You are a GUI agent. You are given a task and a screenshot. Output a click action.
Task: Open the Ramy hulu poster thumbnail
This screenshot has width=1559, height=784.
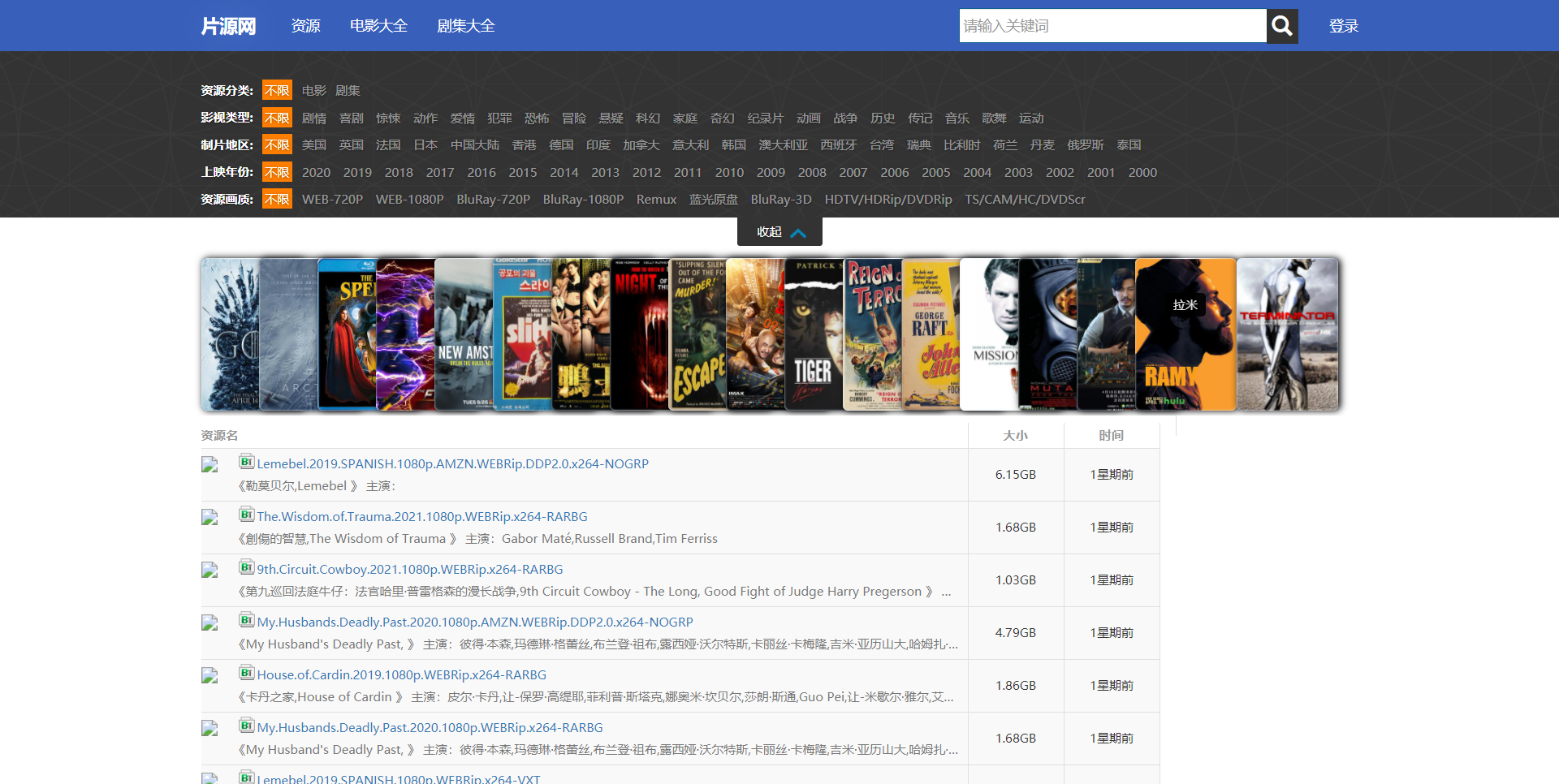coord(1185,334)
